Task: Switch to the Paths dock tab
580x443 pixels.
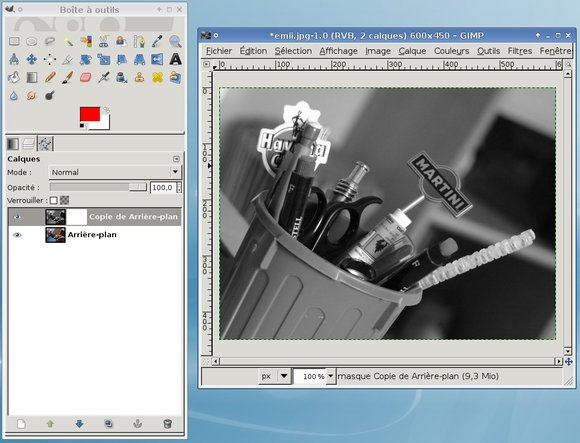Action: coord(45,143)
